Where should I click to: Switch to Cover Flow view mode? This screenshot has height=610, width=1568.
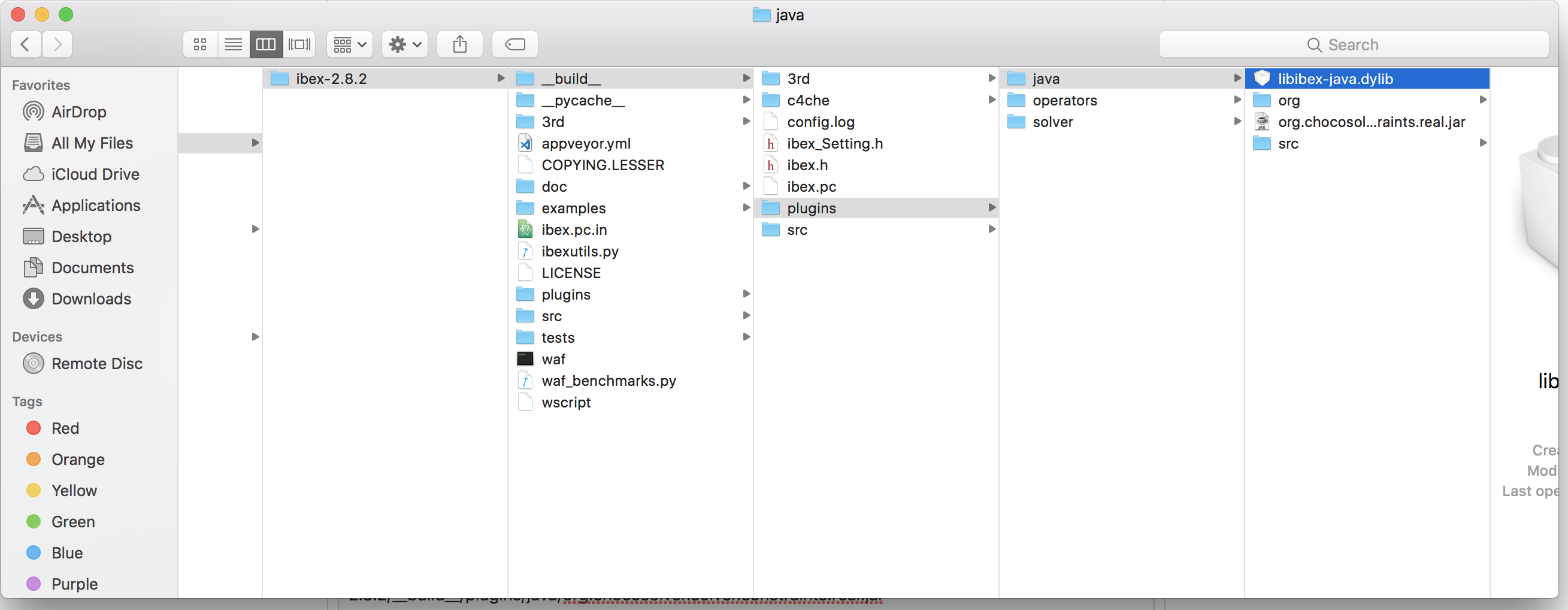tap(298, 44)
